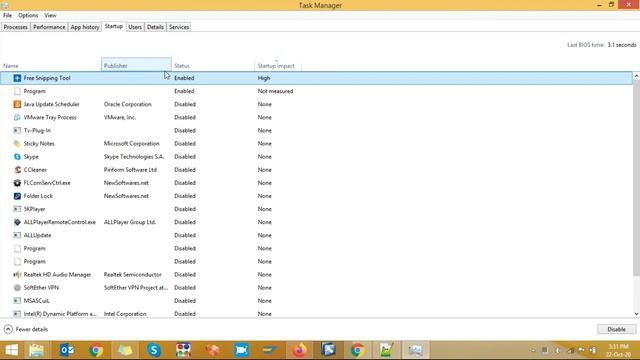The image size is (640, 360).
Task: Click the scrollbar down arrow
Action: [x=636, y=313]
